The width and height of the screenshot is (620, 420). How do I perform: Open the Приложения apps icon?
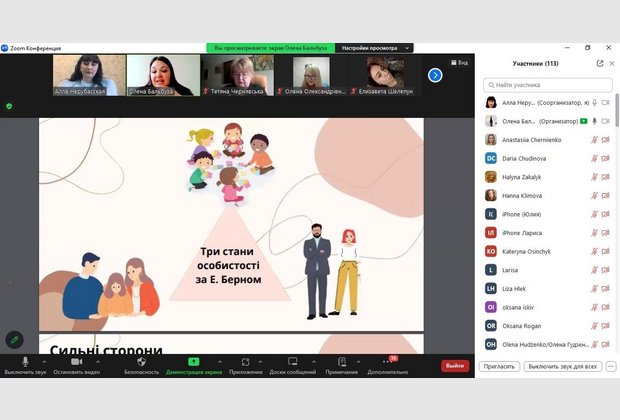245,361
